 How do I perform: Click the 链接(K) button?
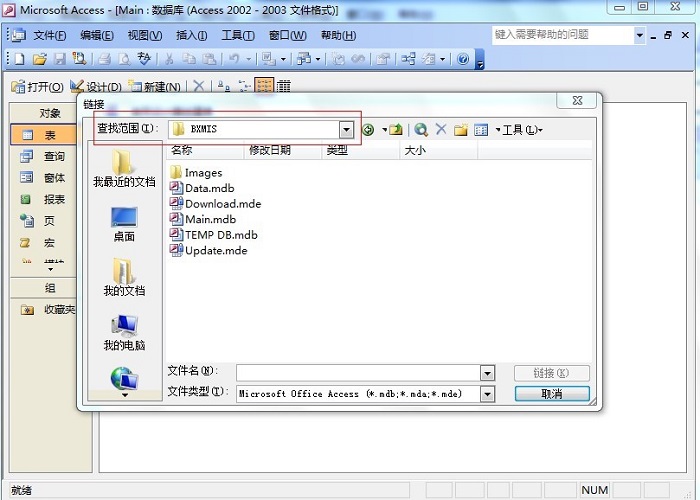click(x=552, y=373)
